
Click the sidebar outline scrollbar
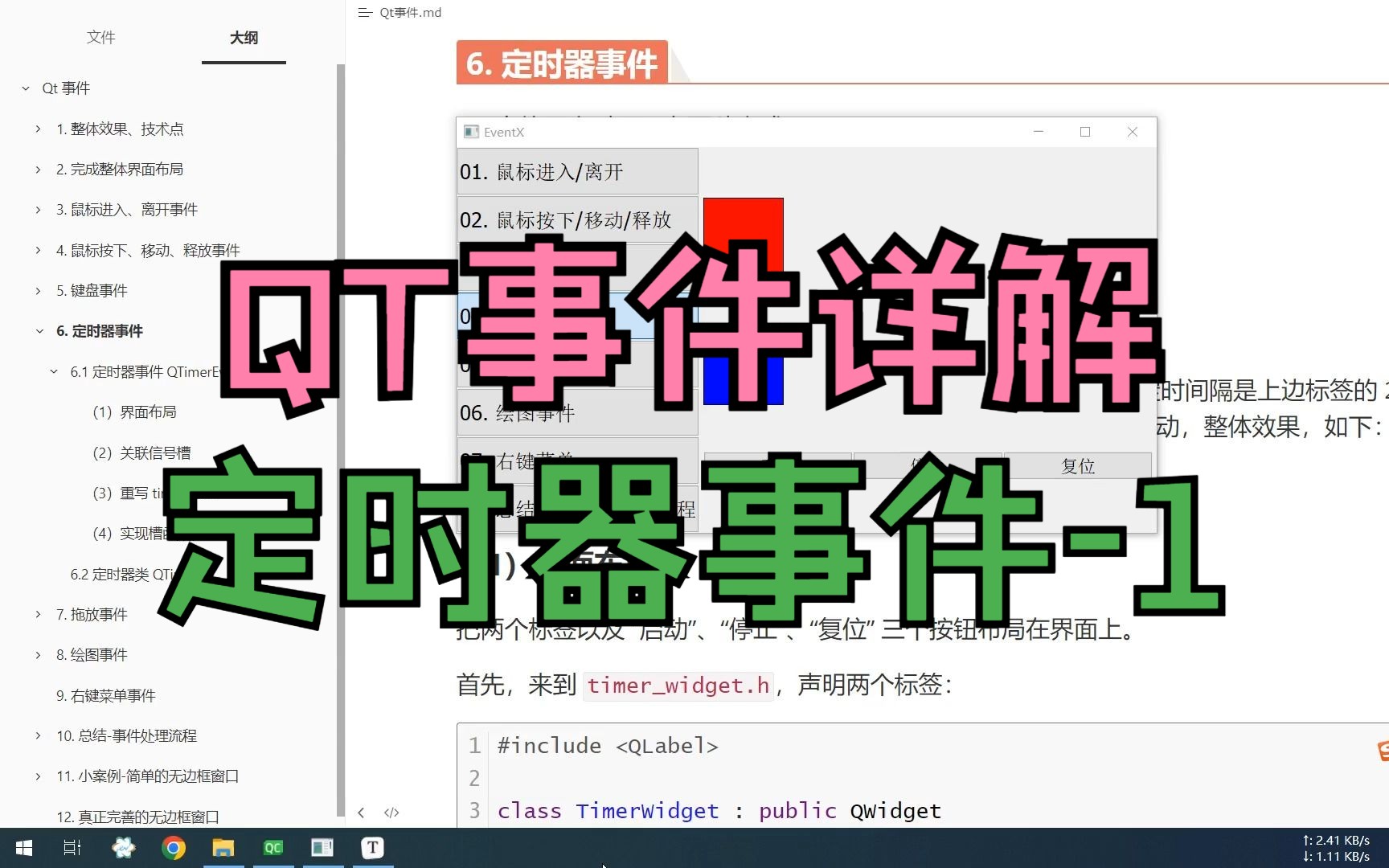click(x=340, y=440)
